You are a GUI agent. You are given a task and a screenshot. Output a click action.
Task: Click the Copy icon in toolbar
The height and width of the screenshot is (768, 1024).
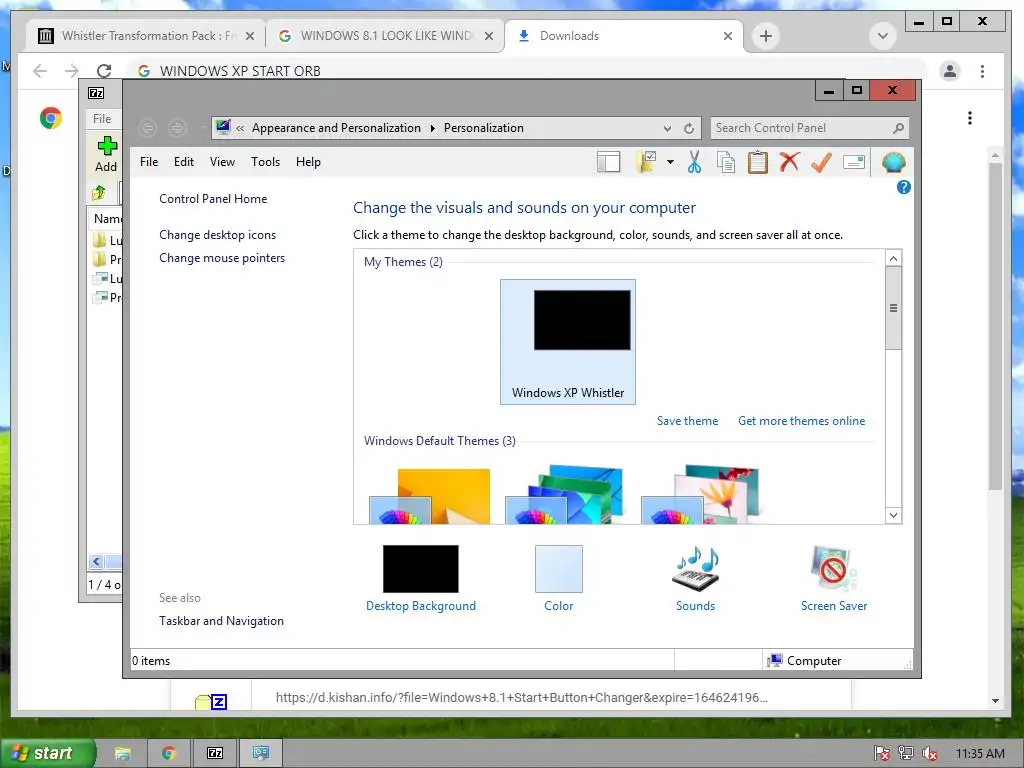(726, 162)
